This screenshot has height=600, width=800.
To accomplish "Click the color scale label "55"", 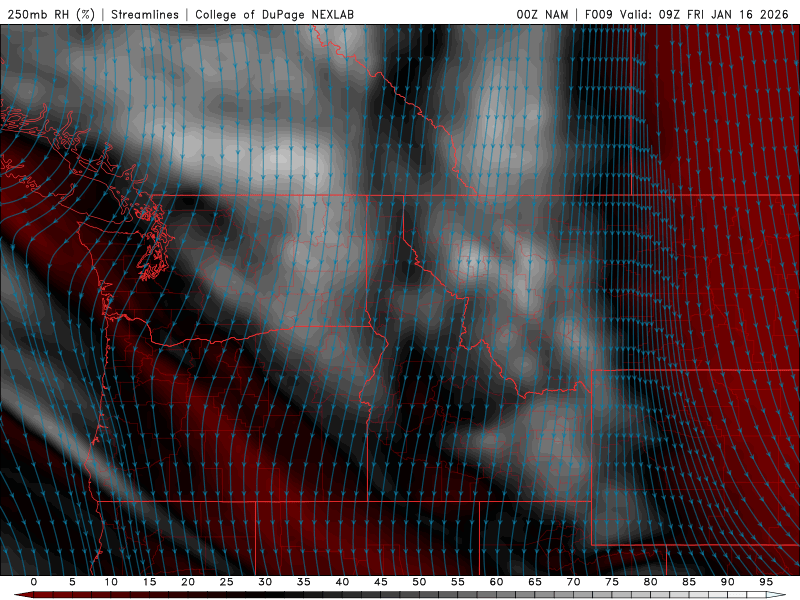I will coord(458,582).
